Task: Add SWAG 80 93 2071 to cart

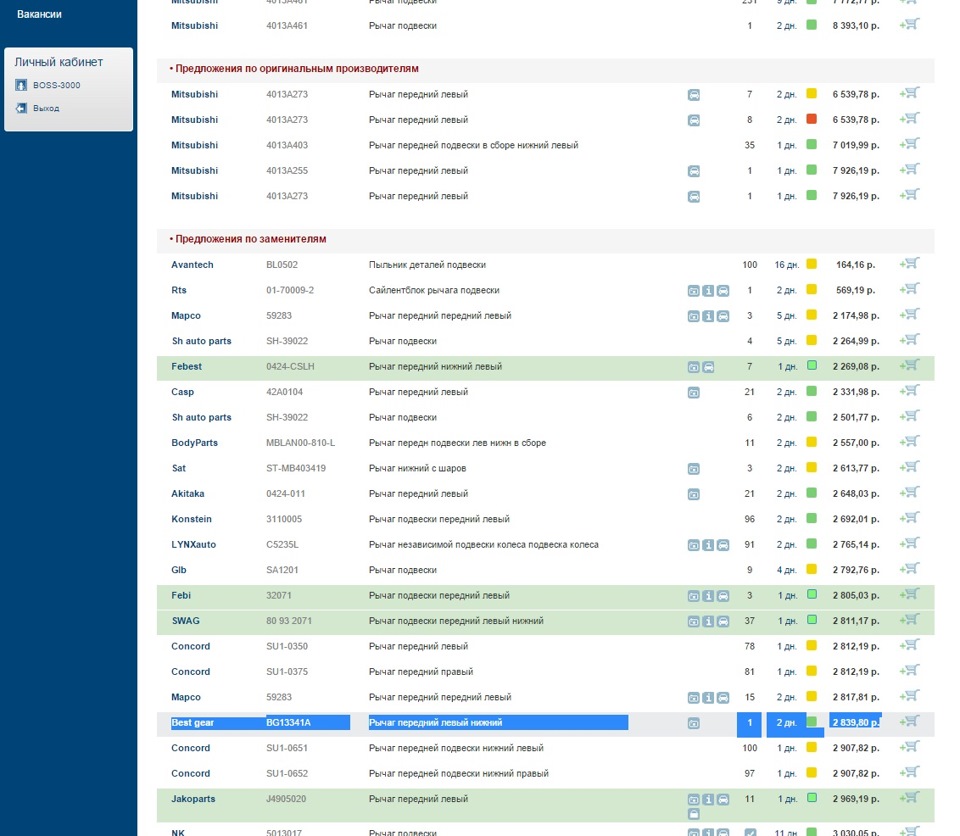Action: pyautogui.click(x=910, y=620)
